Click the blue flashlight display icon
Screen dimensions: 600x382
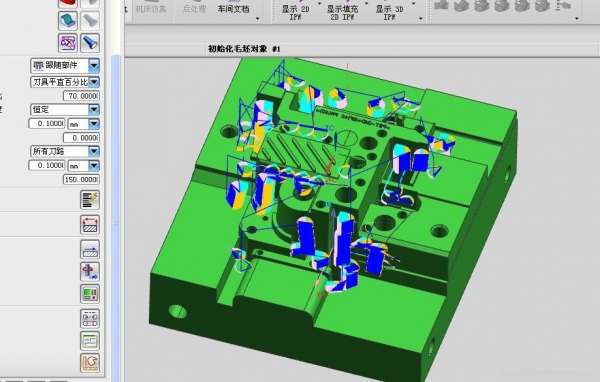pyautogui.click(x=90, y=42)
